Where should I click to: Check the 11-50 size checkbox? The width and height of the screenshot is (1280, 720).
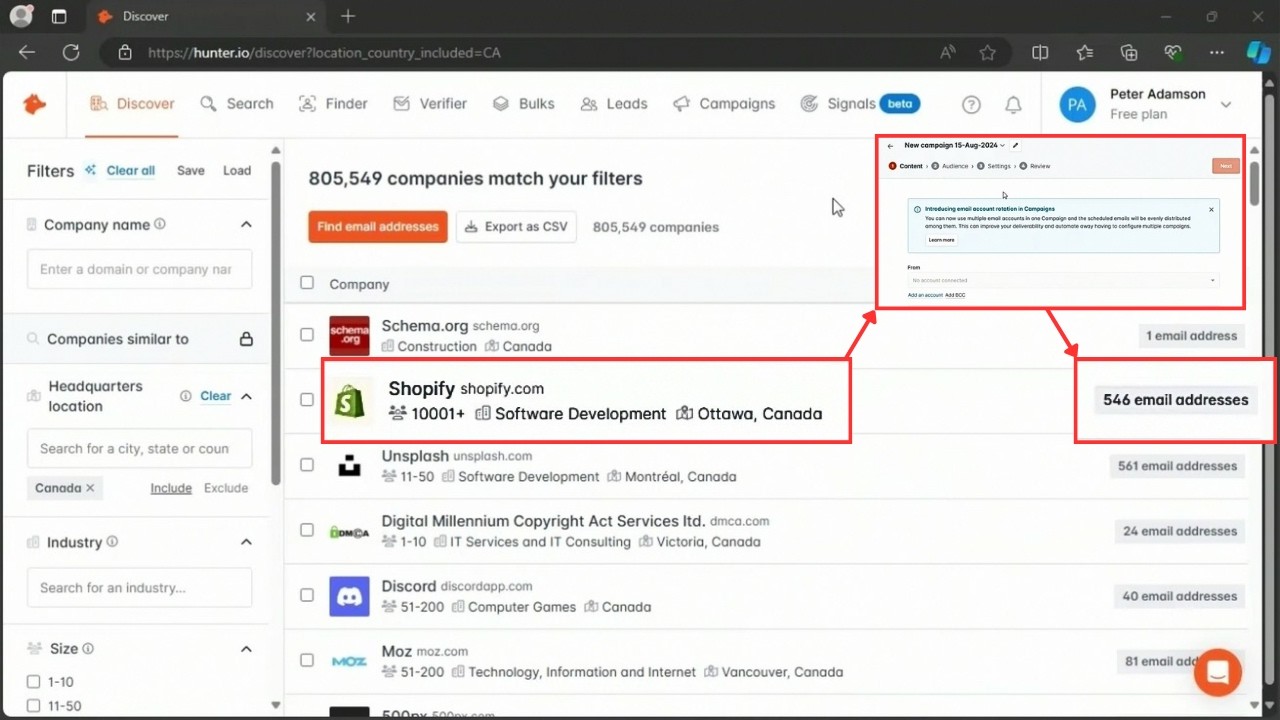tap(33, 706)
